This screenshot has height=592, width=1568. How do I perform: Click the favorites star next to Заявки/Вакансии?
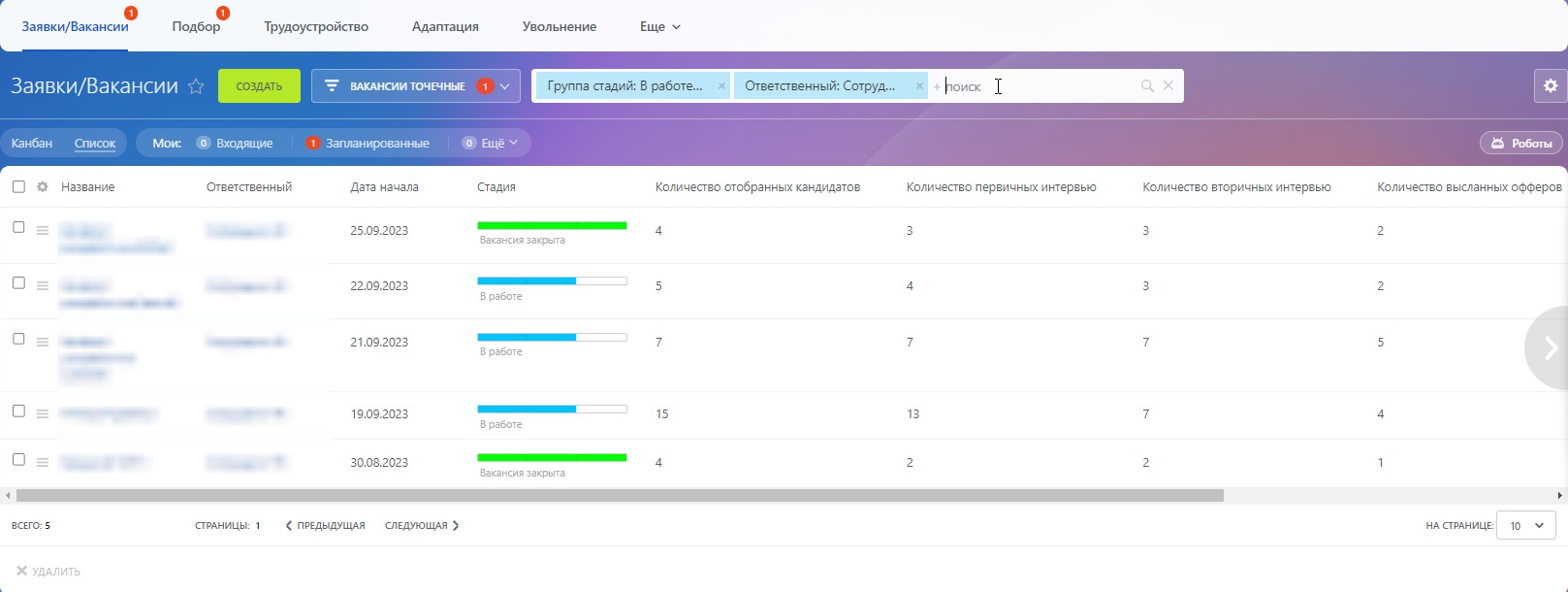[196, 86]
